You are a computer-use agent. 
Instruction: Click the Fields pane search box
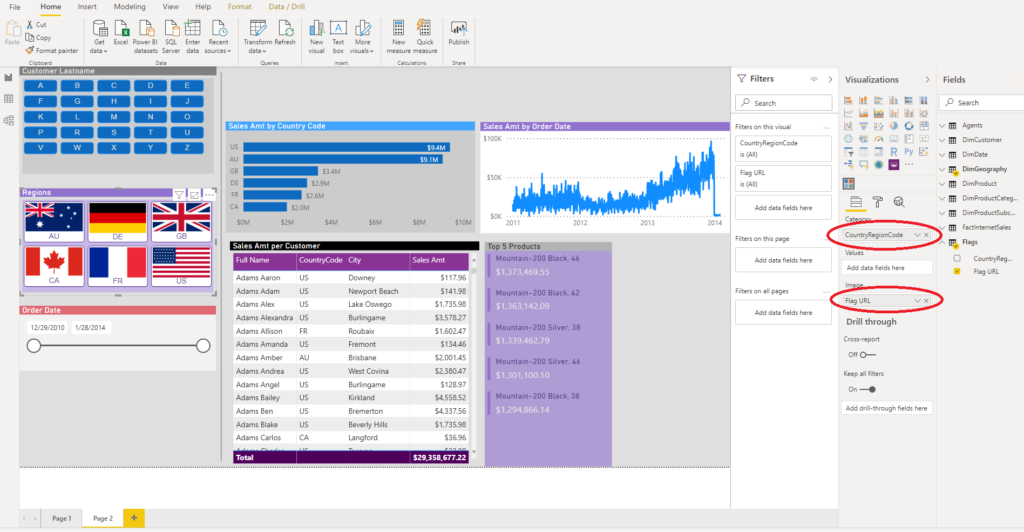pyautogui.click(x=982, y=102)
